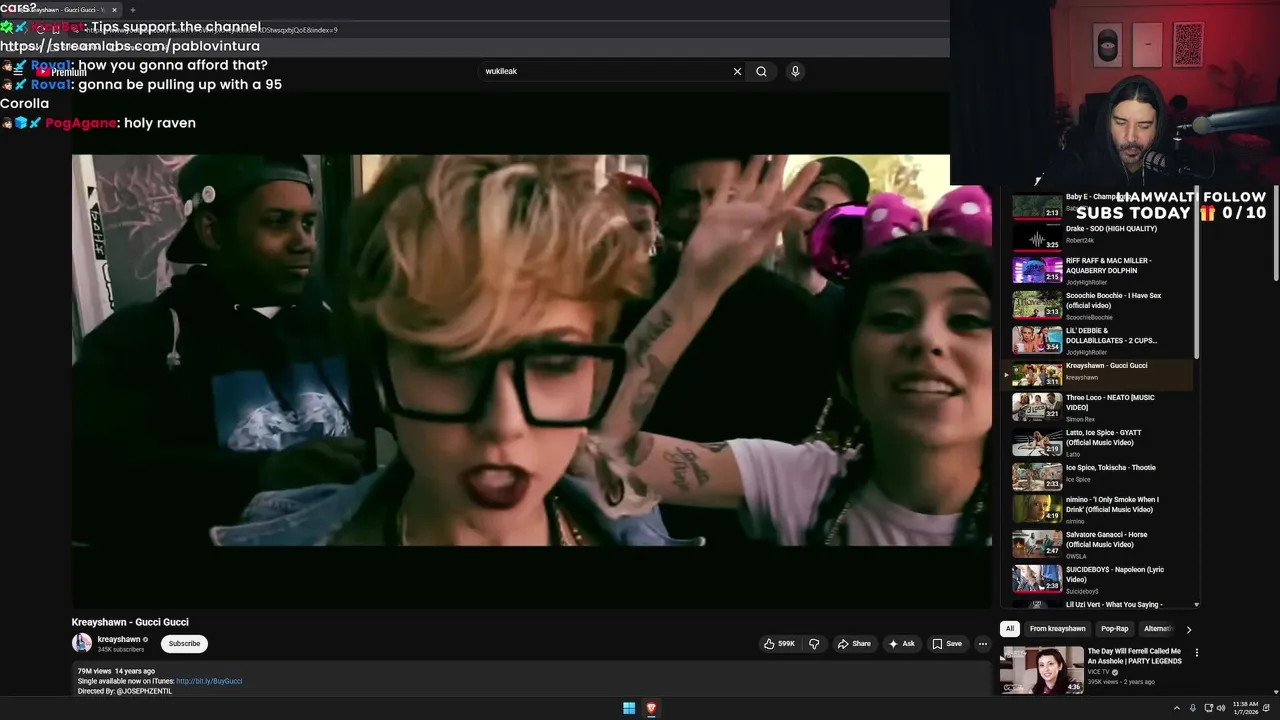
Task: Play Scoochie Boochie - I Have Sex
Action: pyautogui.click(x=1099, y=305)
